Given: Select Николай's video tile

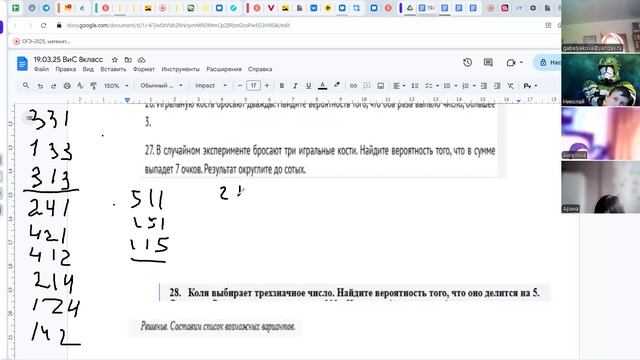Looking at the screenshot, I should point(600,80).
